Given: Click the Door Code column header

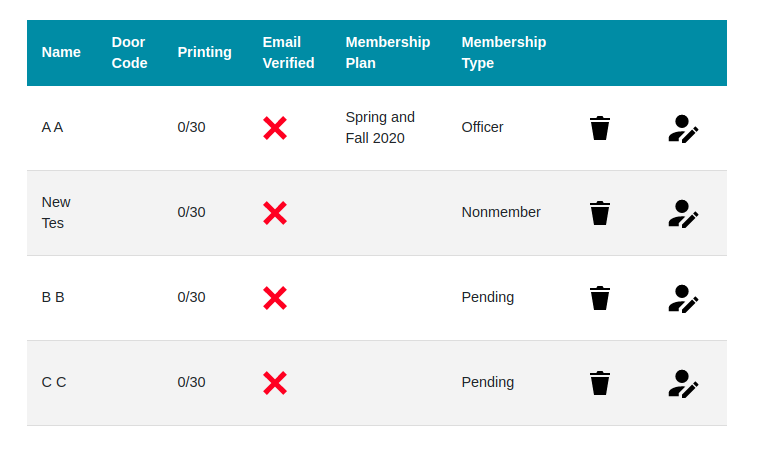Looking at the screenshot, I should 129,53.
